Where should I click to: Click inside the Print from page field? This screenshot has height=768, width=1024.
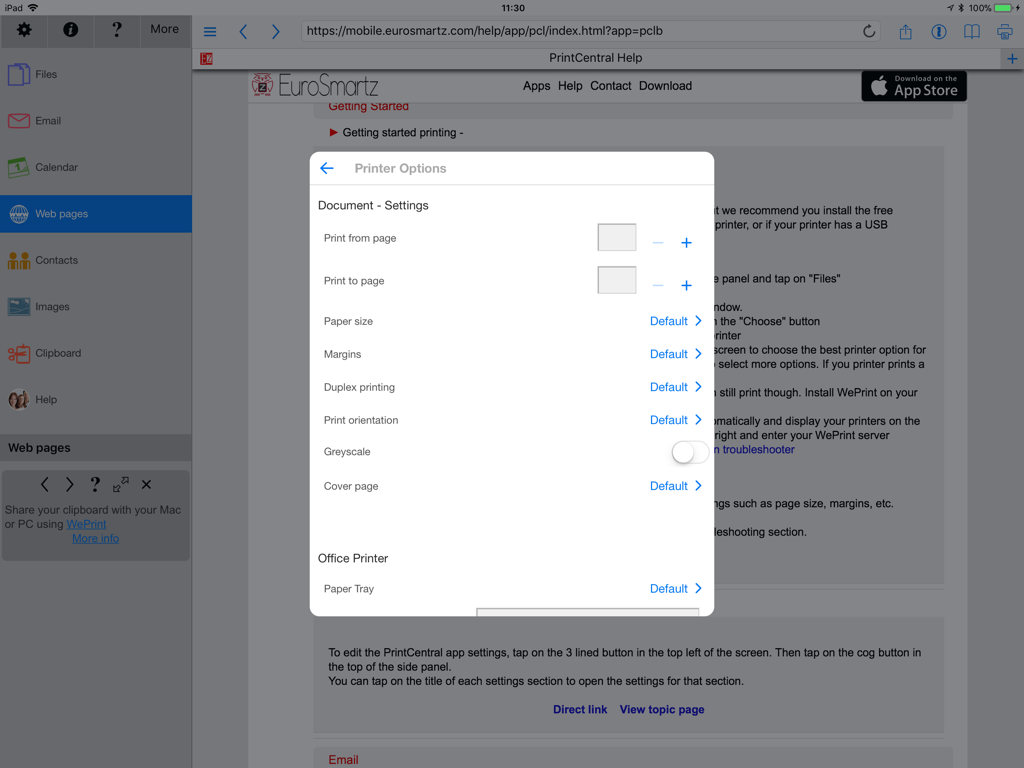click(616, 237)
